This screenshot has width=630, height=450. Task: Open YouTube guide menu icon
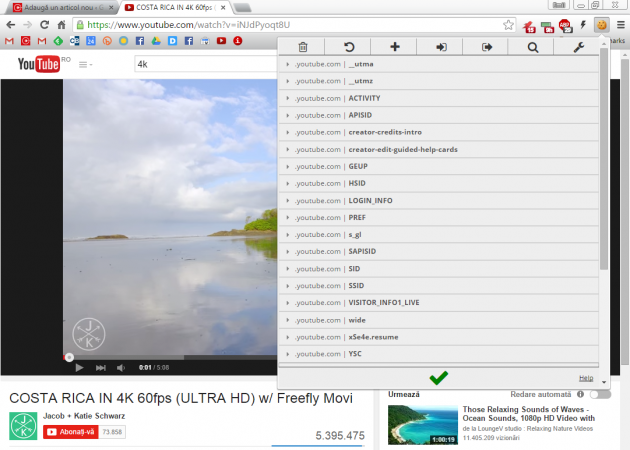[x=85, y=64]
